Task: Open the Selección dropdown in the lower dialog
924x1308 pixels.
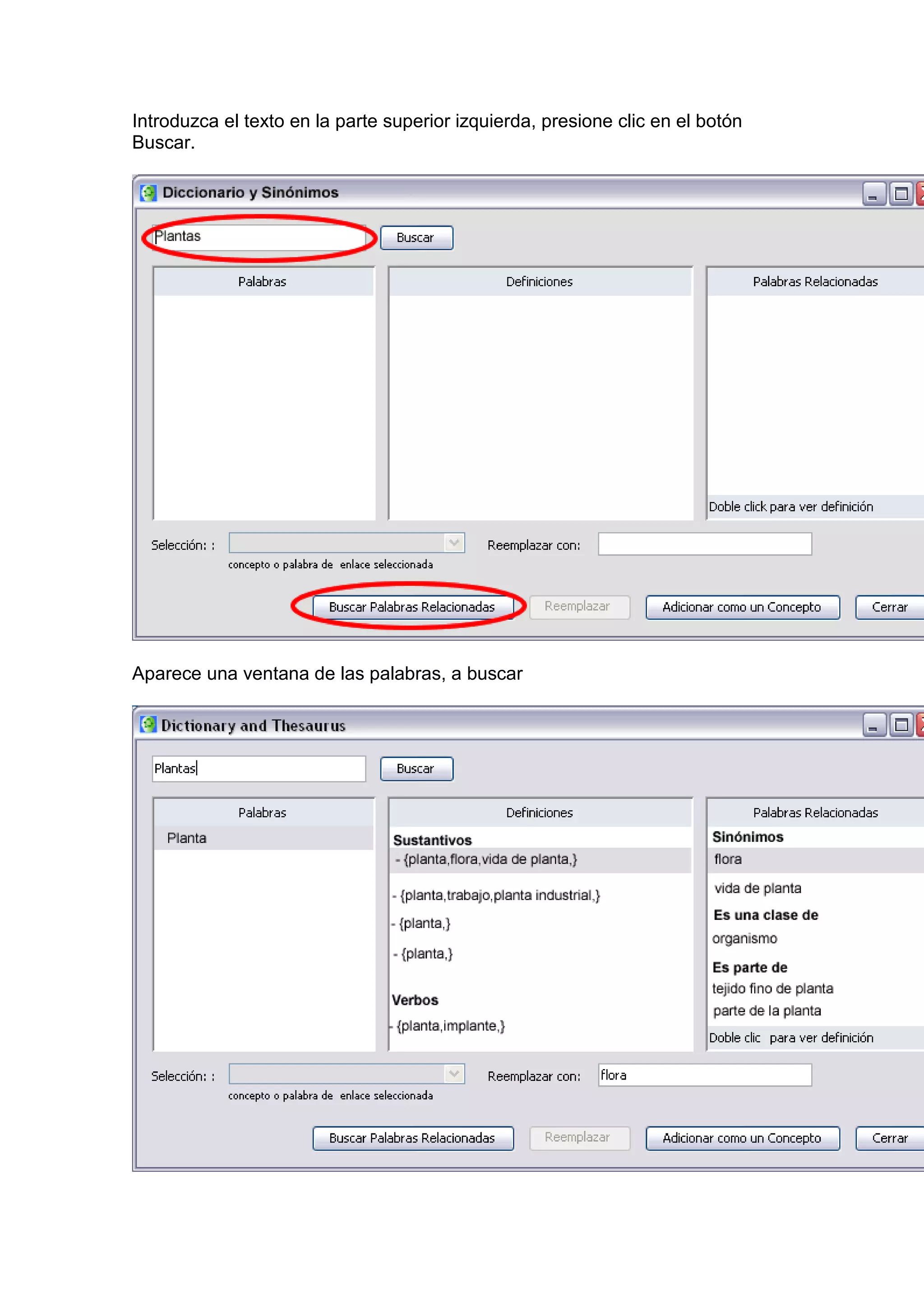Action: tap(454, 1074)
